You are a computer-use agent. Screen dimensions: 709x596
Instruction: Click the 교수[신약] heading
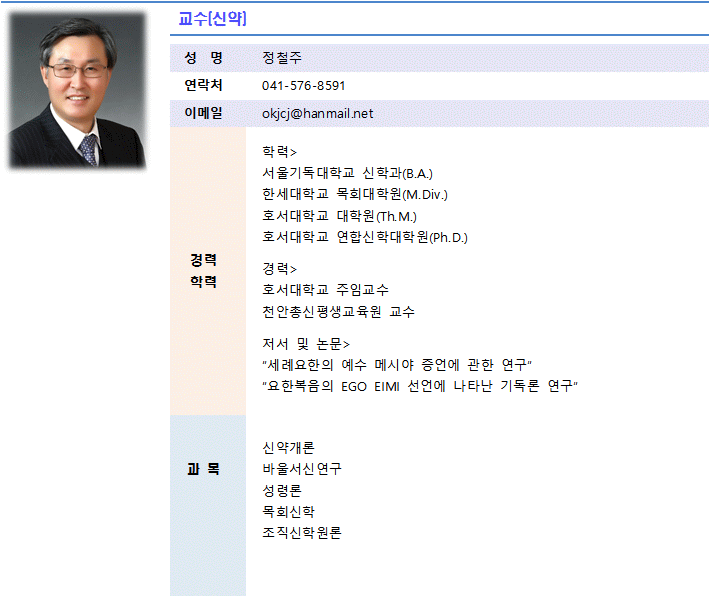point(213,19)
